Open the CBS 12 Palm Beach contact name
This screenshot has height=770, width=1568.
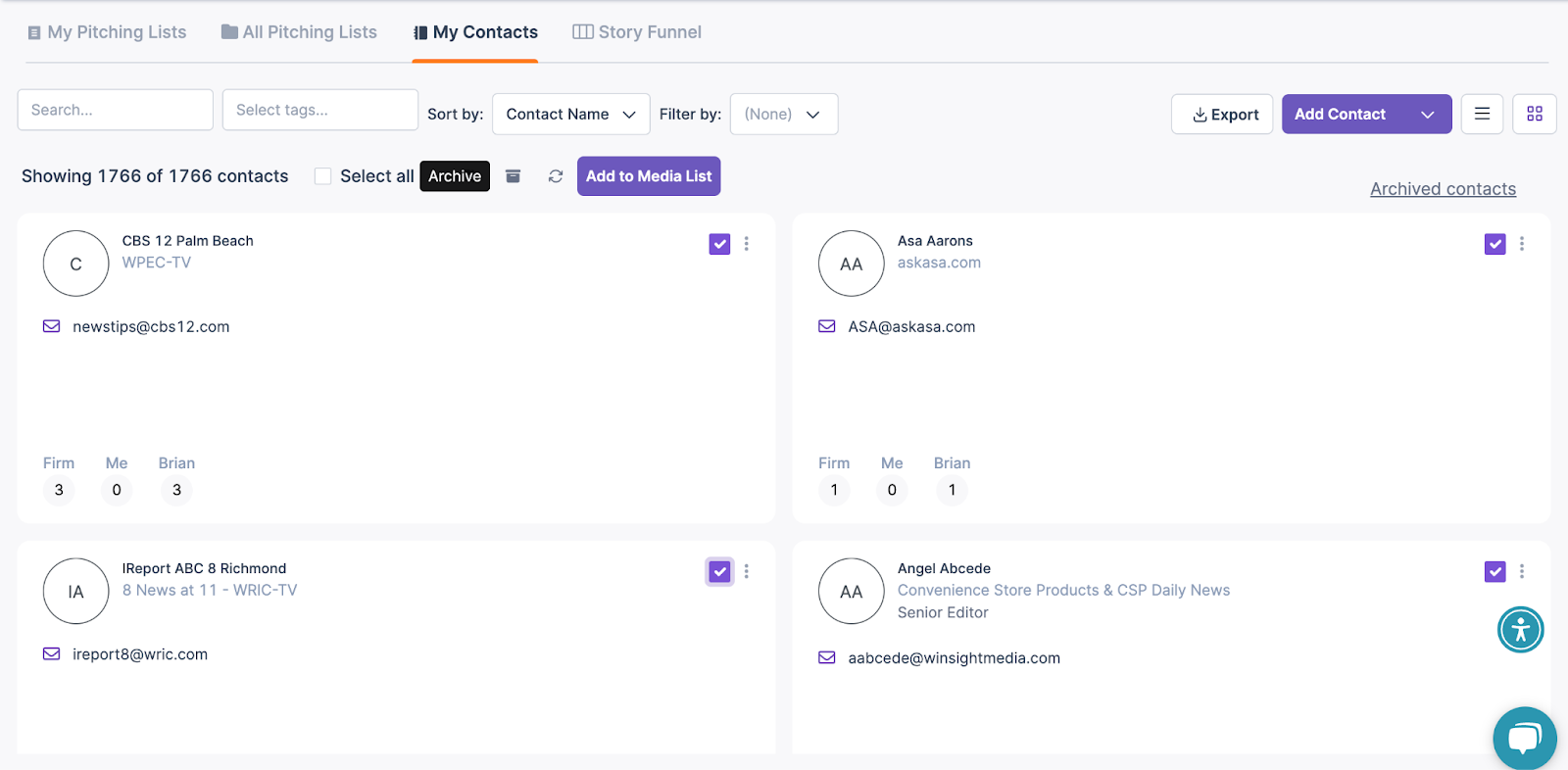coord(187,241)
